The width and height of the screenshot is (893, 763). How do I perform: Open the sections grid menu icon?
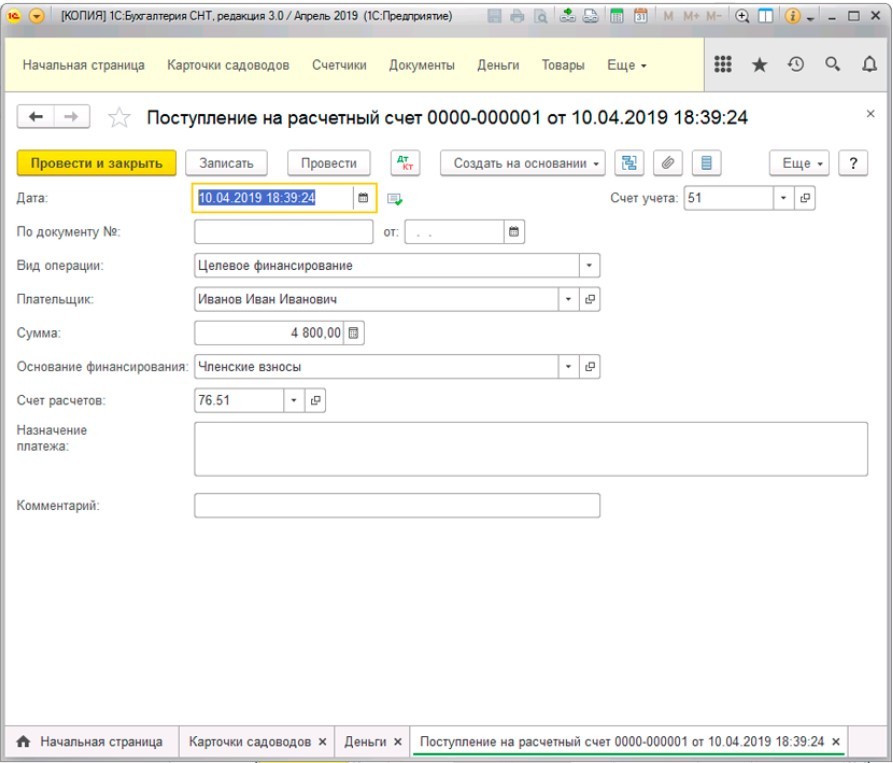[x=722, y=65]
